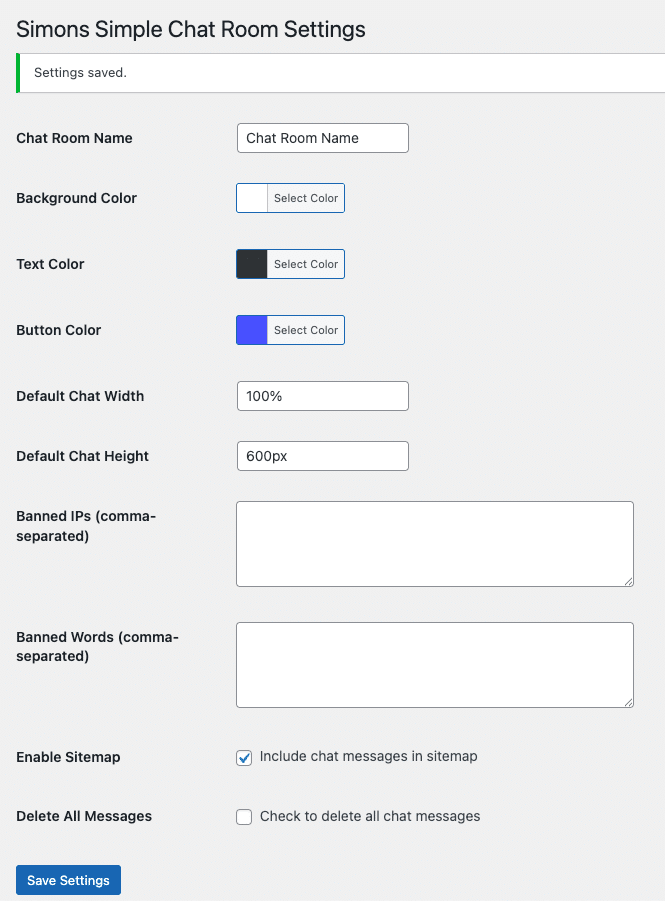This screenshot has width=665, height=901.
Task: Open Select Color for Background Color
Action: [306, 198]
